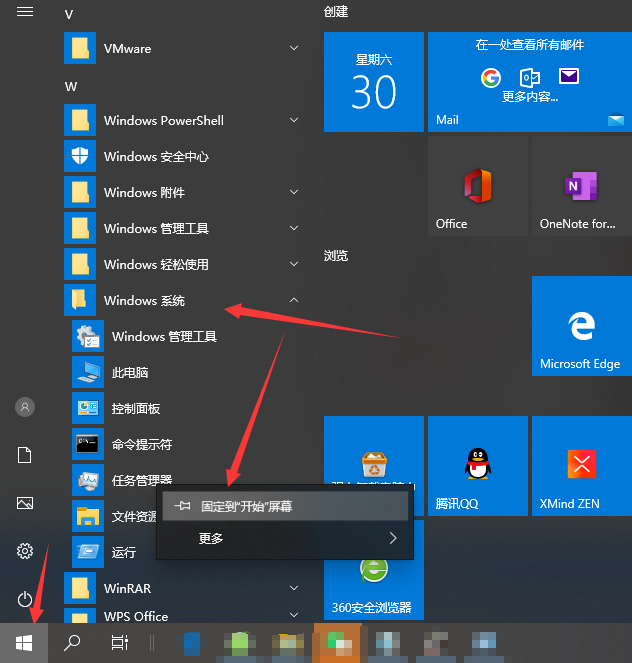Launch the 腾讯QQ tile

[478, 466]
